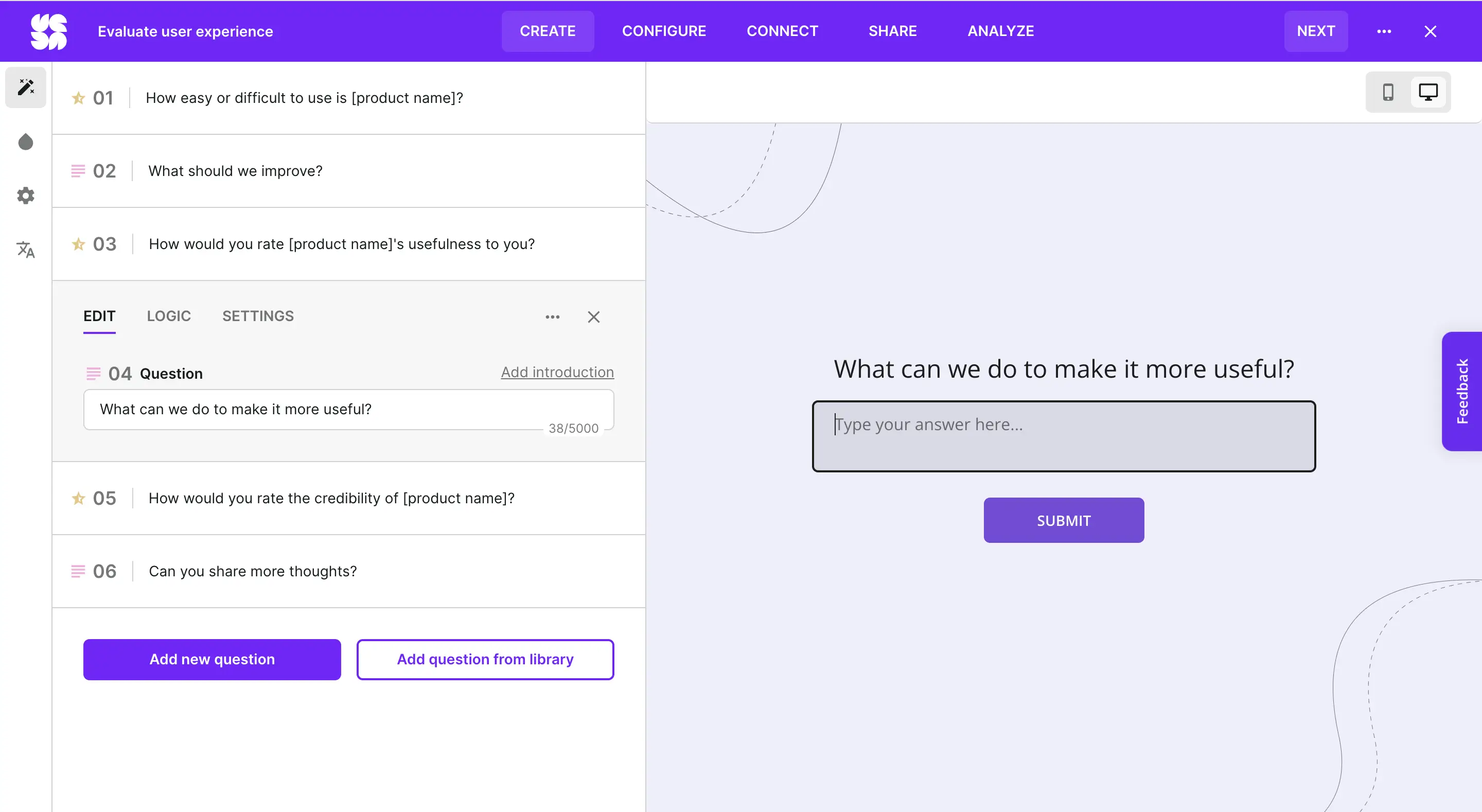Click the SurveySparrow logo icon
Image resolution: width=1482 pixels, height=812 pixels.
[48, 31]
